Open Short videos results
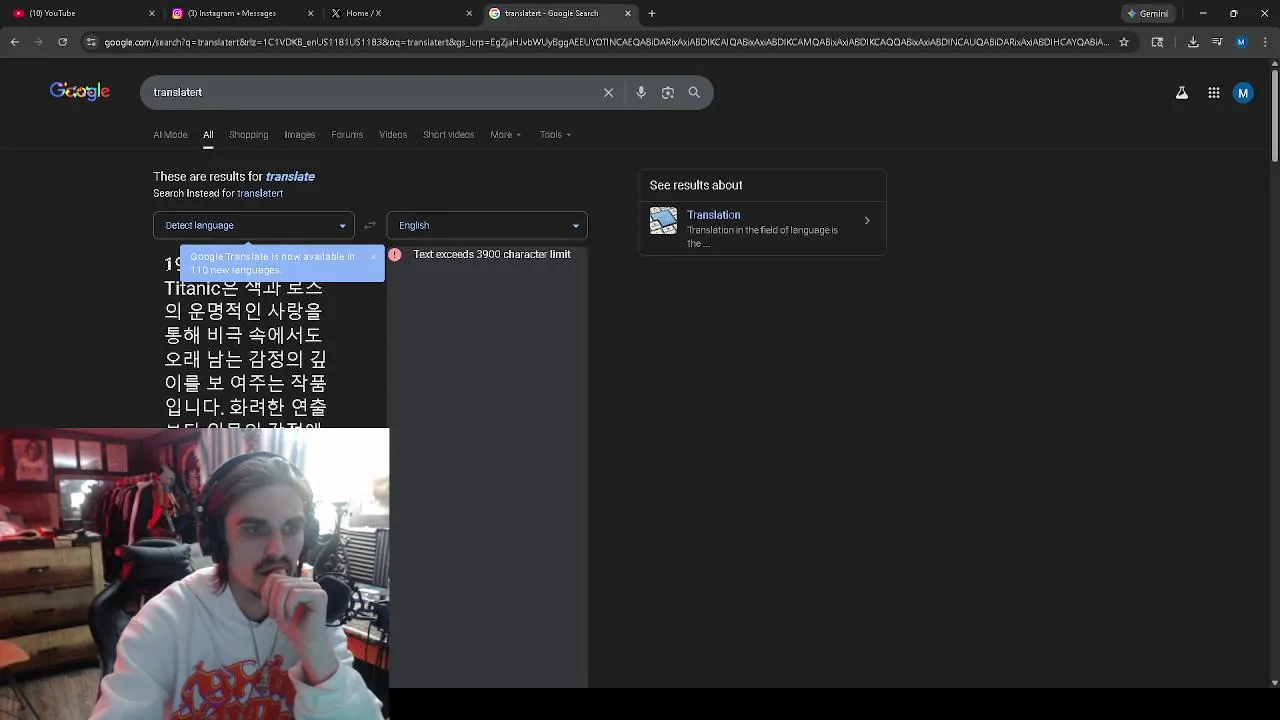This screenshot has height=720, width=1280. point(448,134)
